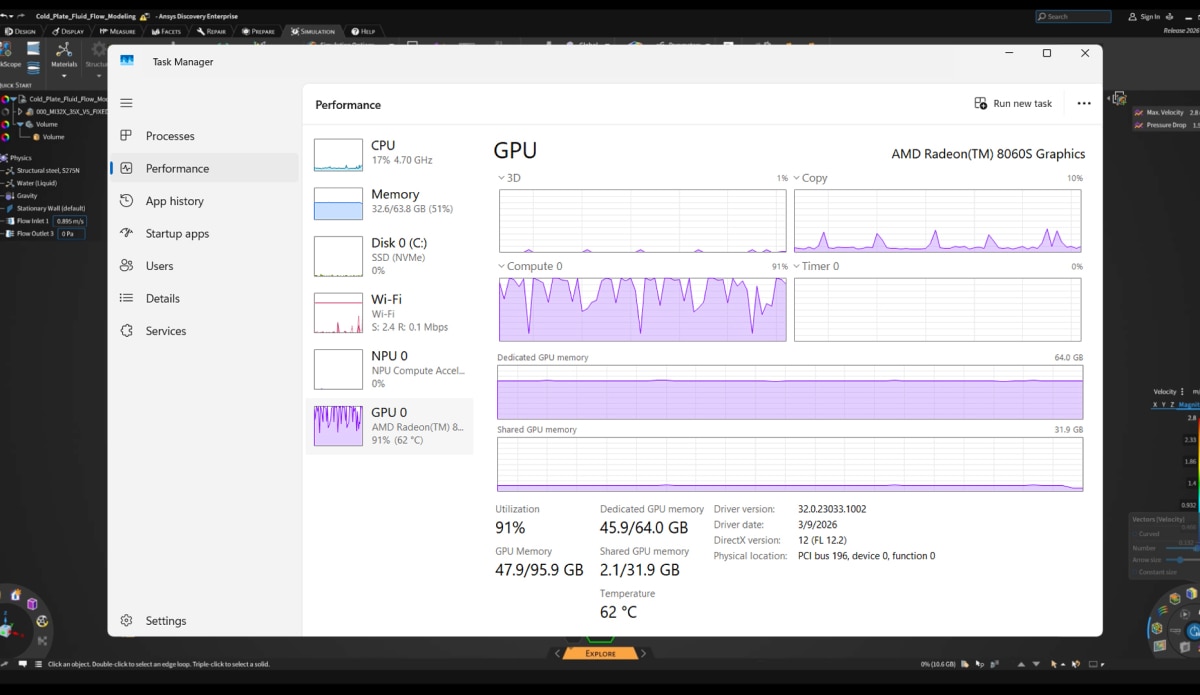Click the Shared GPU memory graph
The height and width of the screenshot is (695, 1200).
790,464
